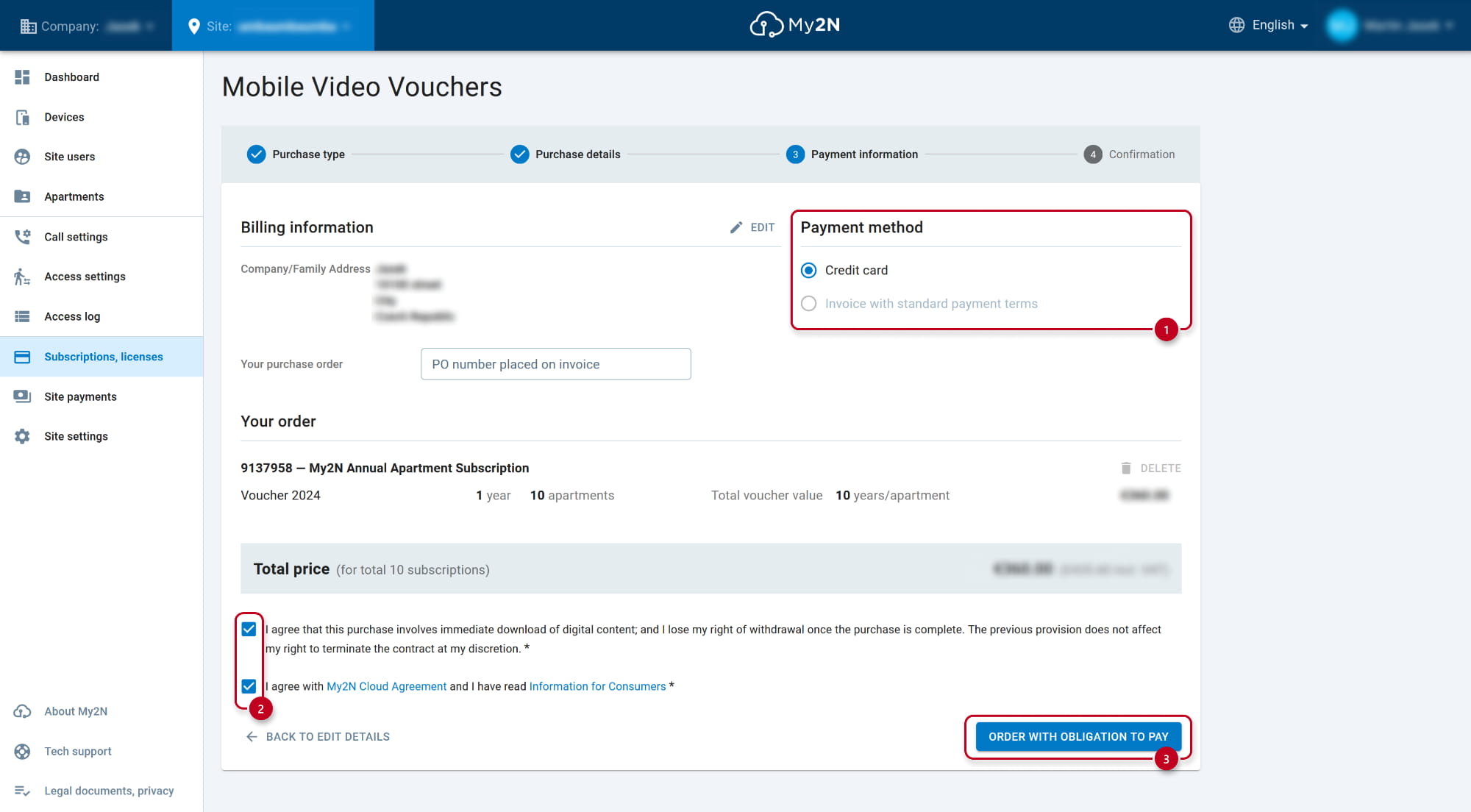Click the Purchase details completed checkmark
This screenshot has height=812, width=1471.
coord(520,154)
